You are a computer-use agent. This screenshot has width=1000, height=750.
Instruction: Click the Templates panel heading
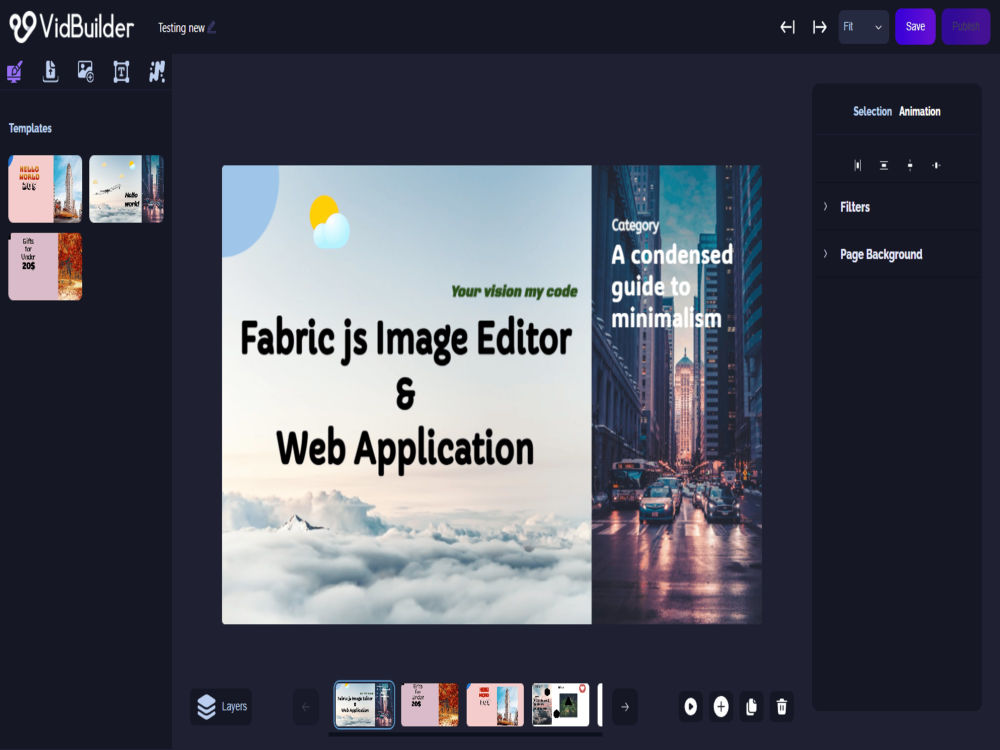pyautogui.click(x=30, y=128)
